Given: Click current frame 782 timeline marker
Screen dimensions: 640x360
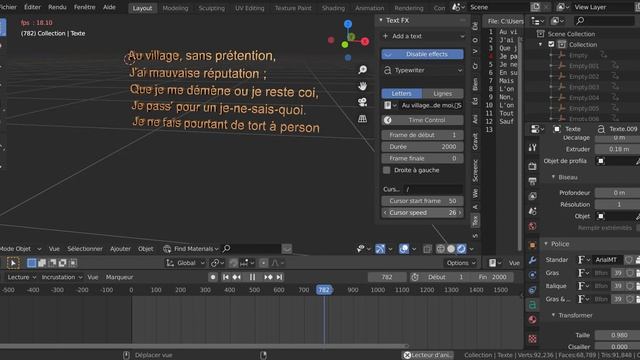Looking at the screenshot, I should pos(324,290).
